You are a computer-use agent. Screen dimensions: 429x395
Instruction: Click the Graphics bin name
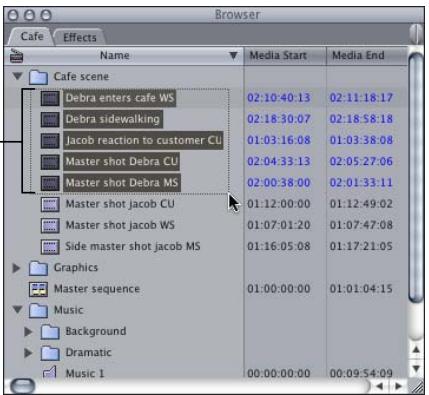pos(76,268)
